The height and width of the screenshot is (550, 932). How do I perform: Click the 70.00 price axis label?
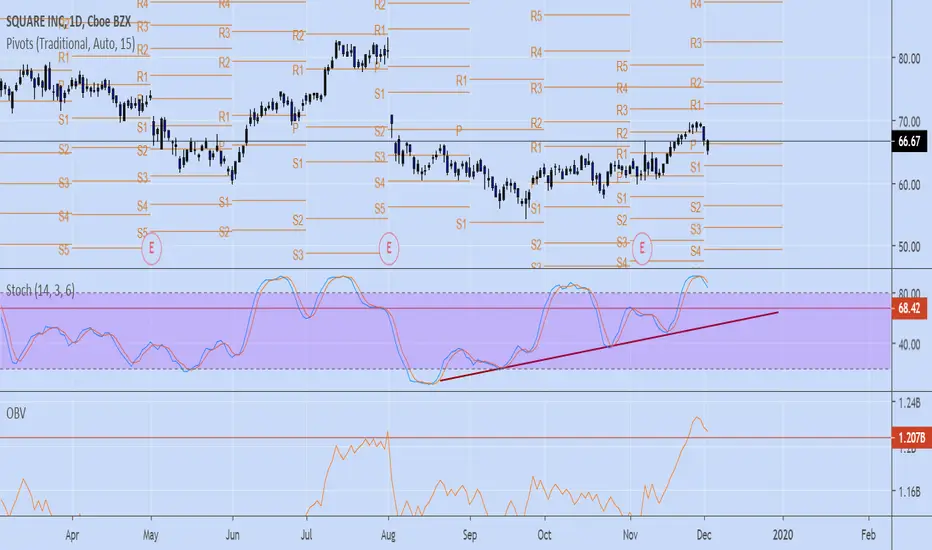click(908, 122)
